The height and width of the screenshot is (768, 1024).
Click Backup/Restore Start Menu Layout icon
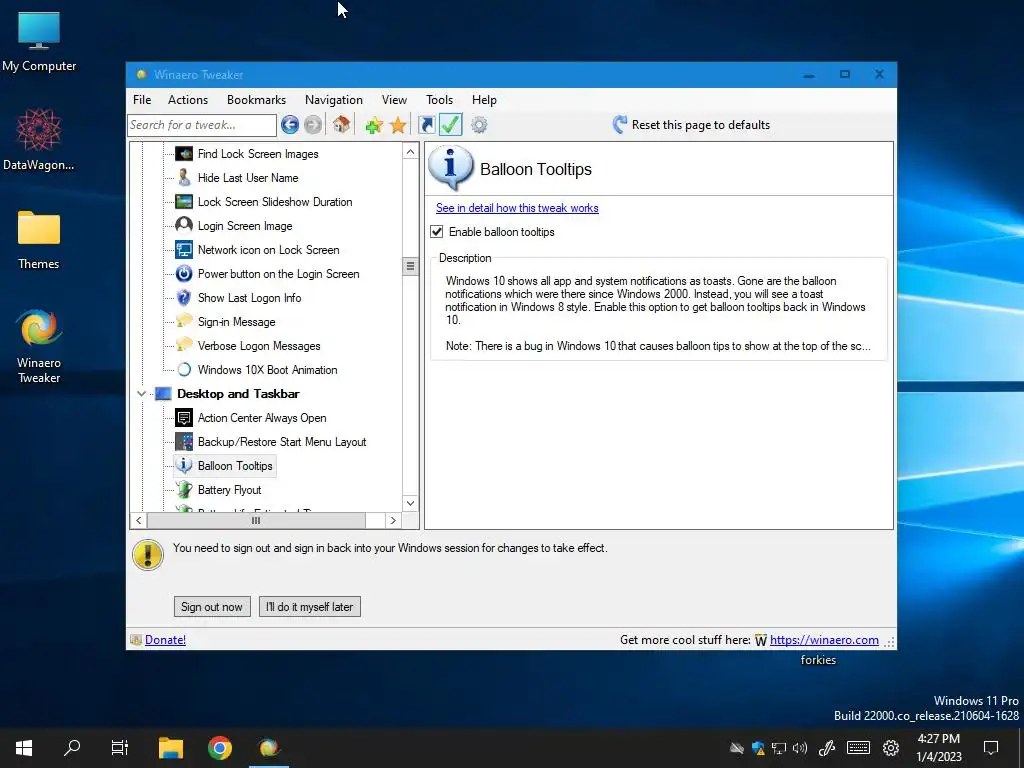[x=184, y=441]
